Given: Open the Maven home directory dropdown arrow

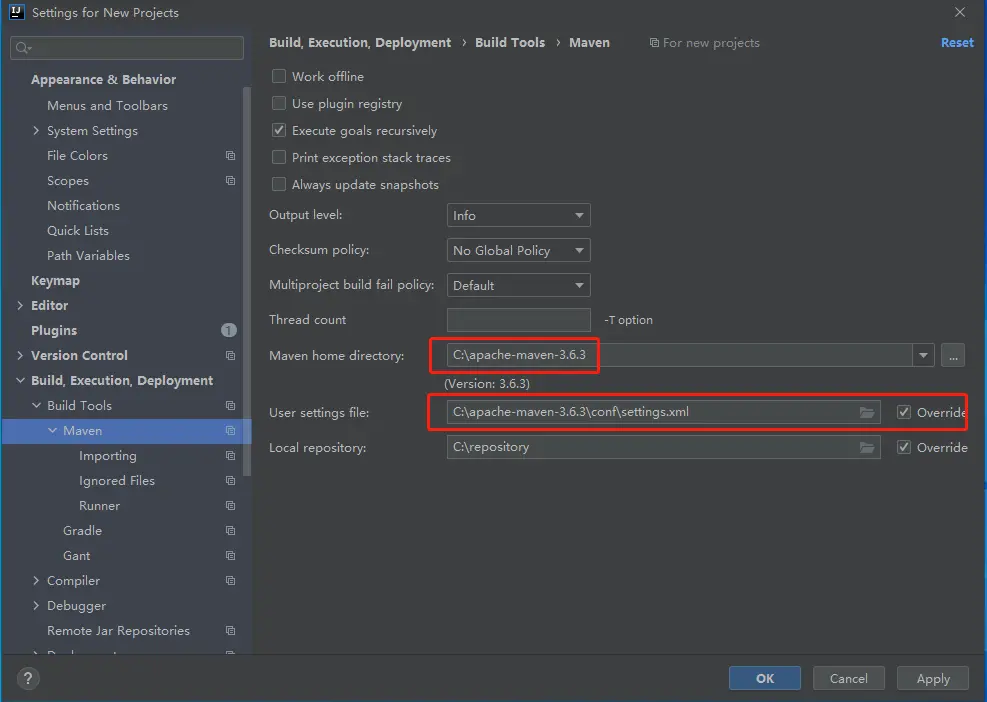Looking at the screenshot, I should 922,355.
